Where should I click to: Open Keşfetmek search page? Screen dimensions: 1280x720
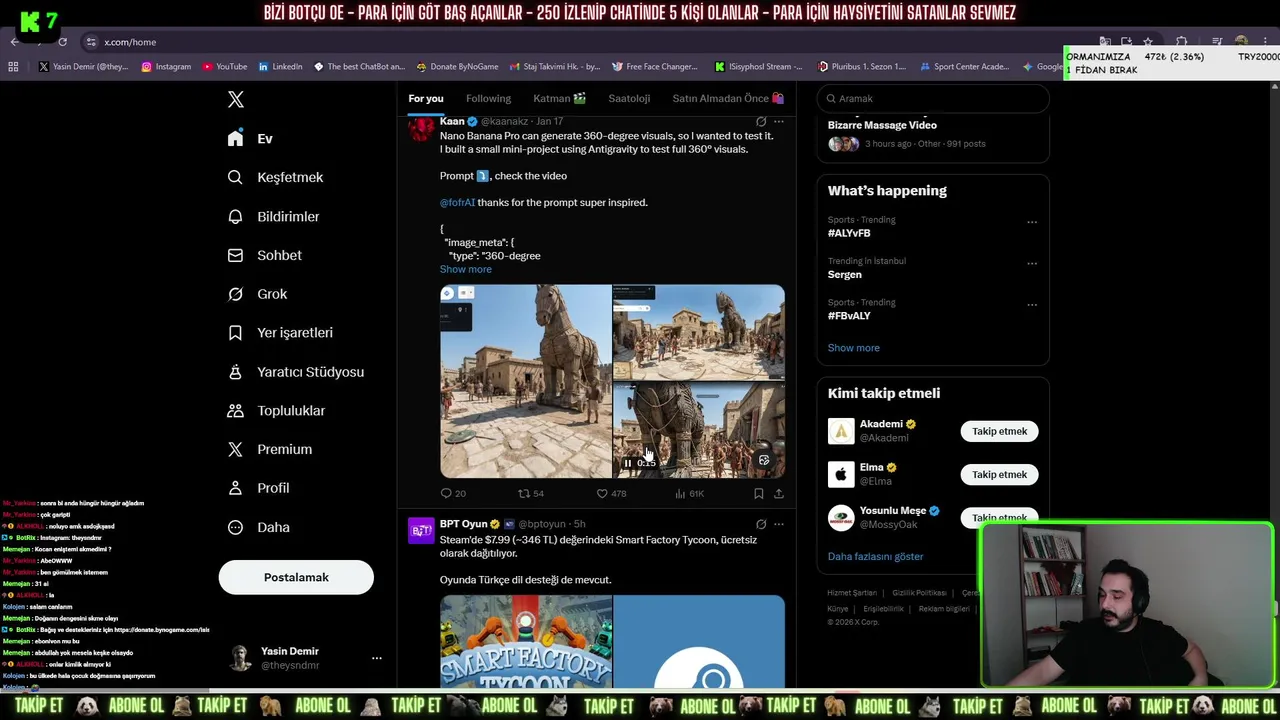coord(275,177)
